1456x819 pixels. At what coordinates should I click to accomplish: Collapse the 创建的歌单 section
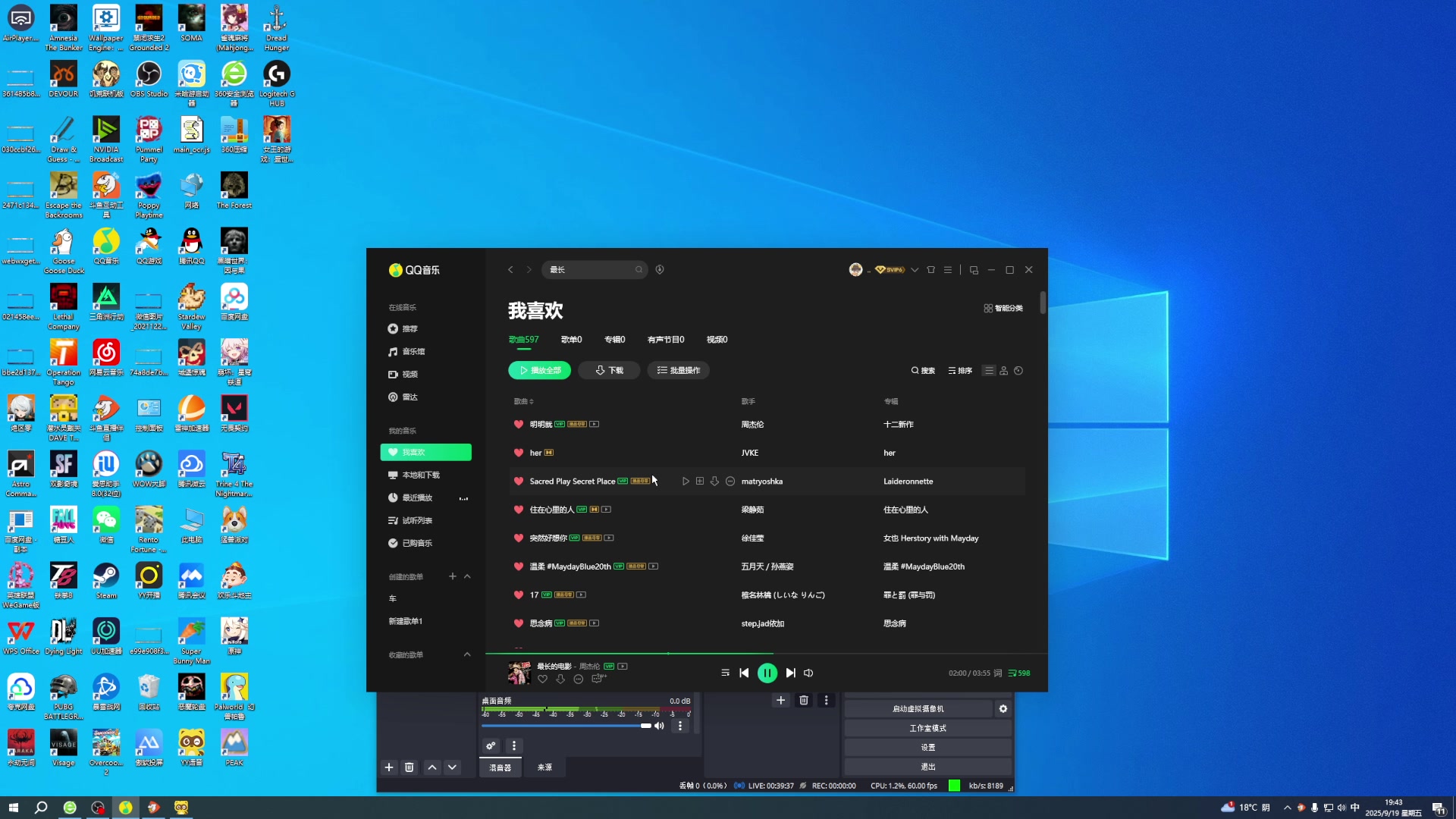(467, 576)
